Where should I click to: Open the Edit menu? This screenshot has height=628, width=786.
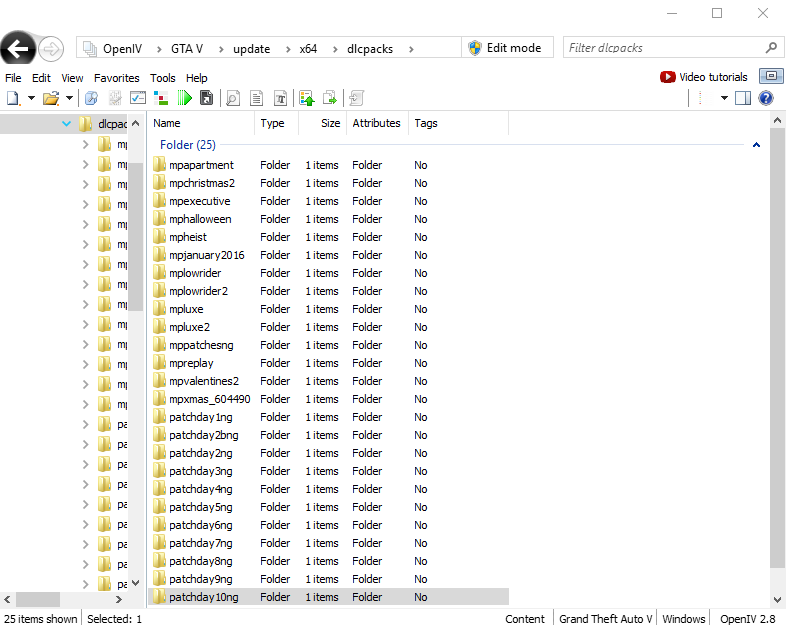coord(41,78)
